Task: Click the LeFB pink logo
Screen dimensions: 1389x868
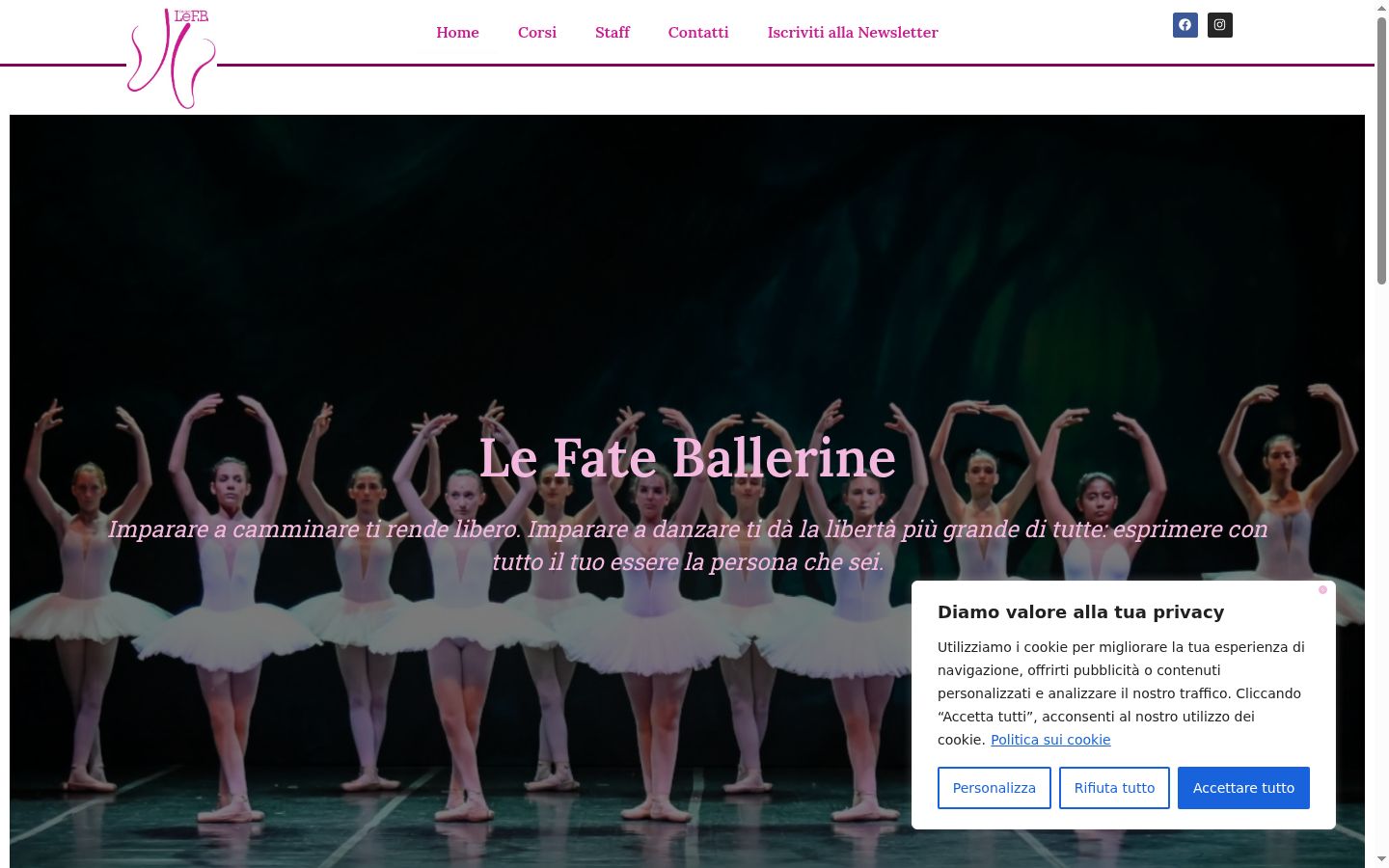Action: [x=172, y=58]
